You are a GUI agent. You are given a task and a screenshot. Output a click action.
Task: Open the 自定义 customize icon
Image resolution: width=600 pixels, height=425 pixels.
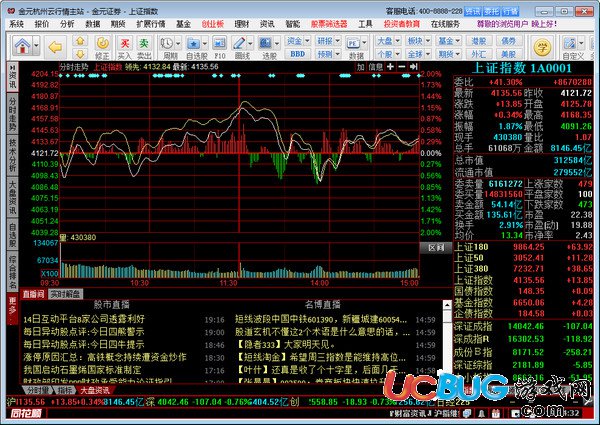coord(569,43)
